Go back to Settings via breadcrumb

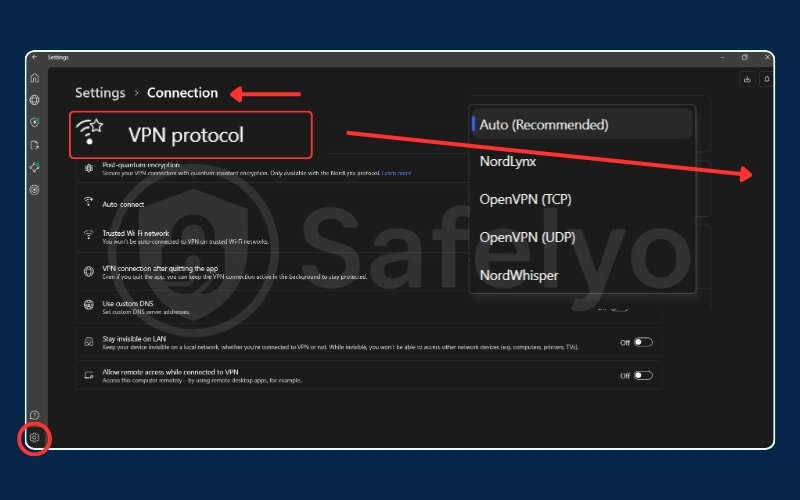click(x=100, y=93)
